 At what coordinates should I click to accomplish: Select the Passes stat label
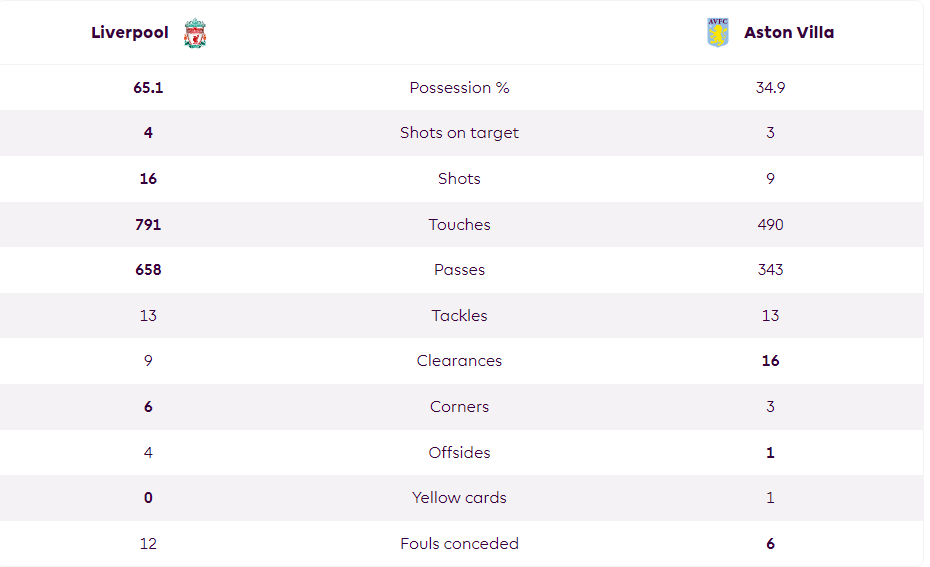pos(459,270)
